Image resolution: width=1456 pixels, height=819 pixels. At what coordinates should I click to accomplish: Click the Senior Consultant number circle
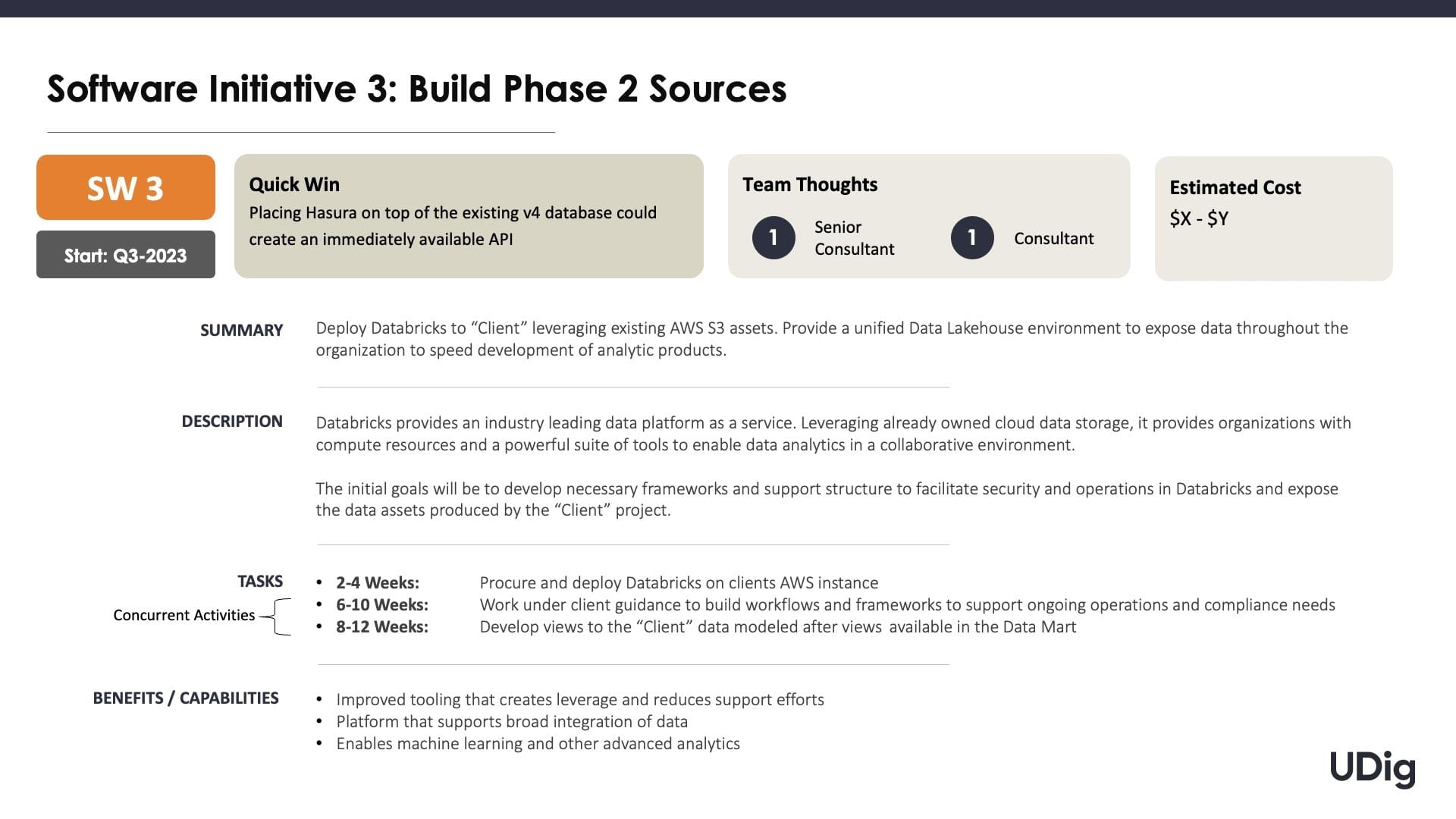click(x=773, y=237)
